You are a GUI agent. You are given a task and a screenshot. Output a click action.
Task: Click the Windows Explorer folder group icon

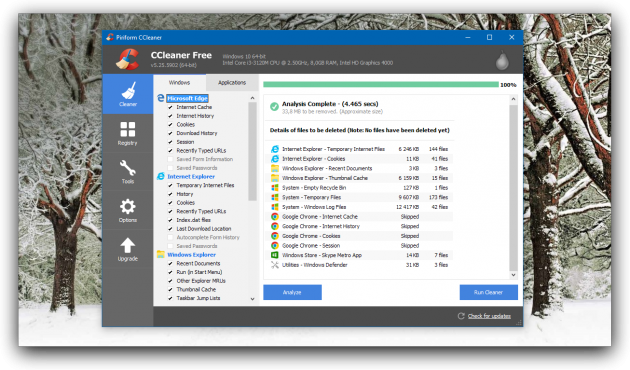[161, 254]
